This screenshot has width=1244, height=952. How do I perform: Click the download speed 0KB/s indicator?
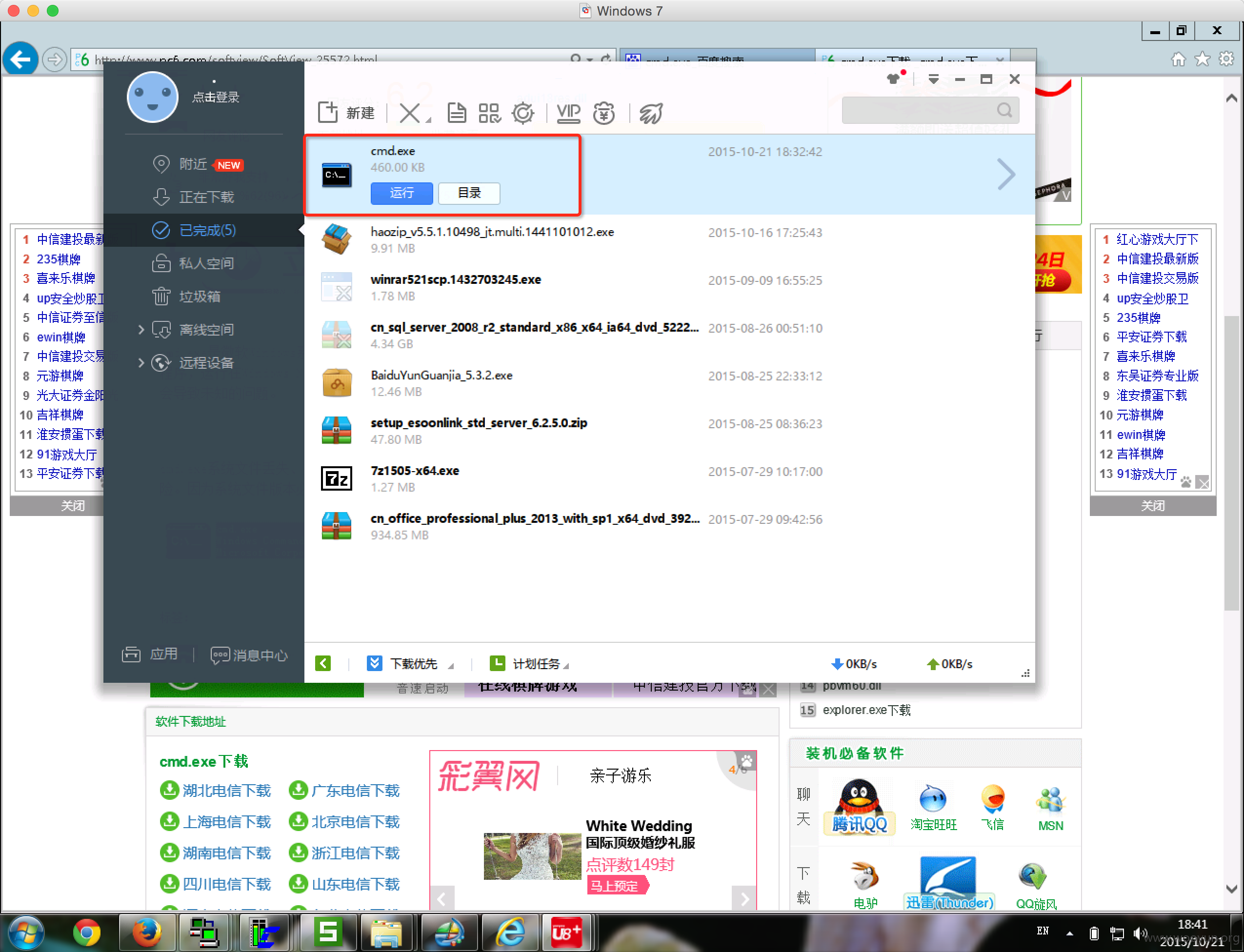854,664
